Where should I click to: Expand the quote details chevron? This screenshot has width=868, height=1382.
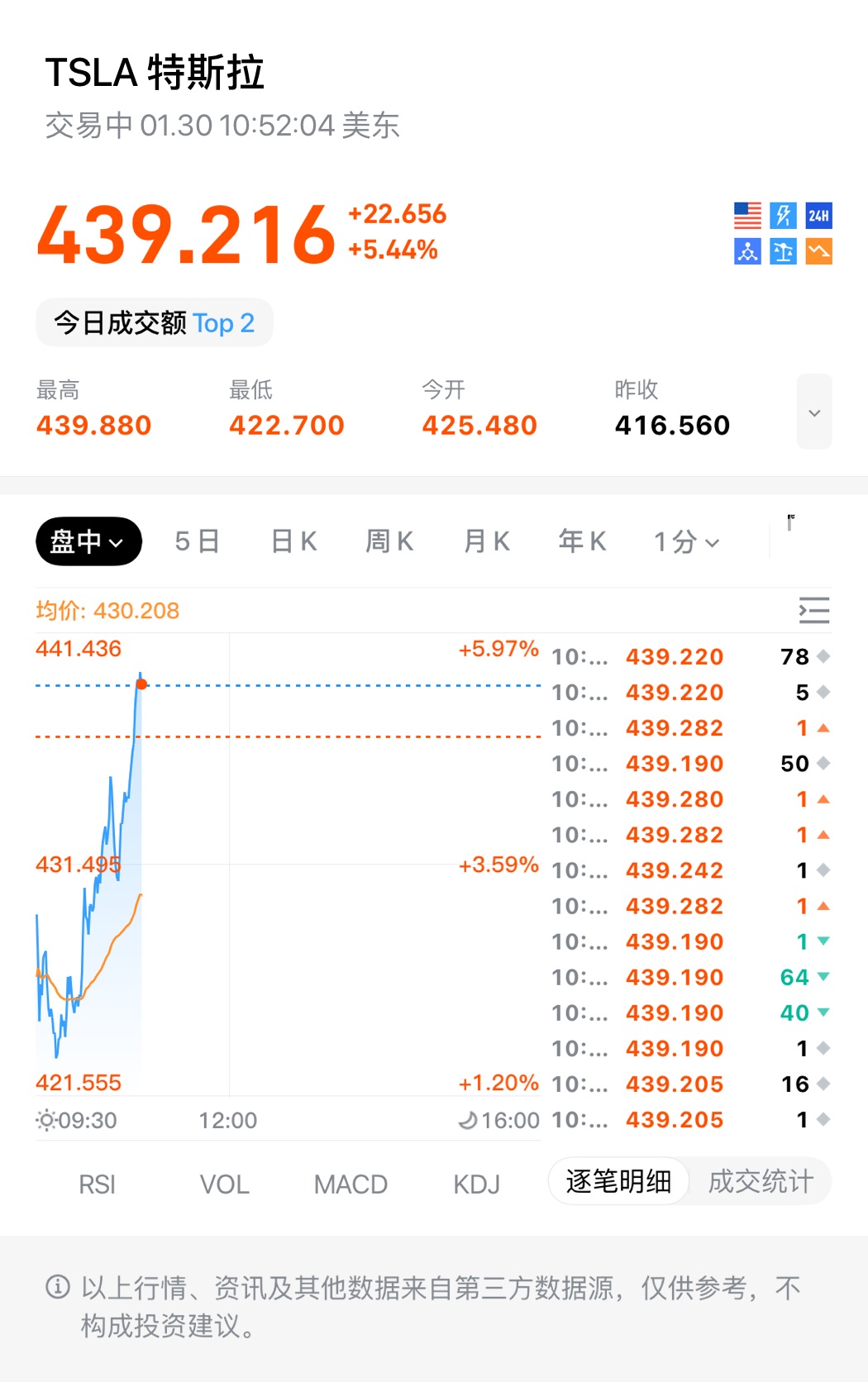[814, 412]
